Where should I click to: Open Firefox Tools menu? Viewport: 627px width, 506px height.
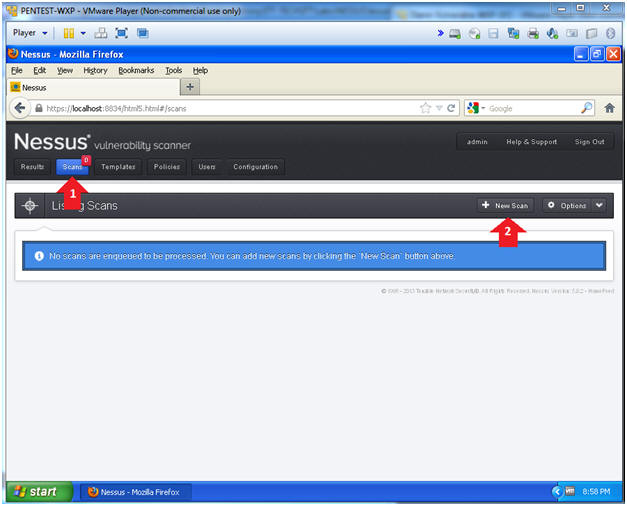tap(174, 71)
